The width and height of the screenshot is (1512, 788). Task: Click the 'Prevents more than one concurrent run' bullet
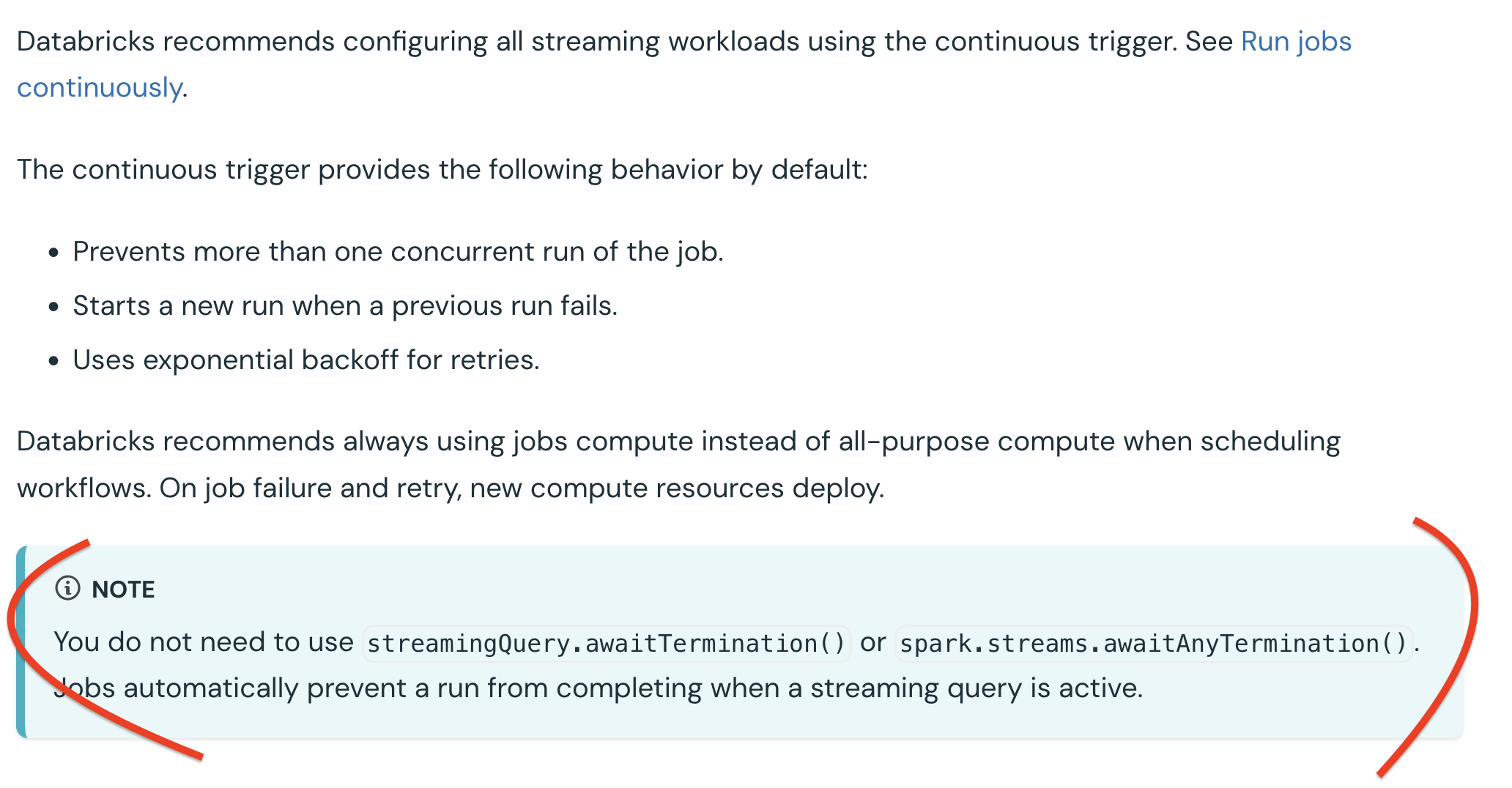(398, 252)
